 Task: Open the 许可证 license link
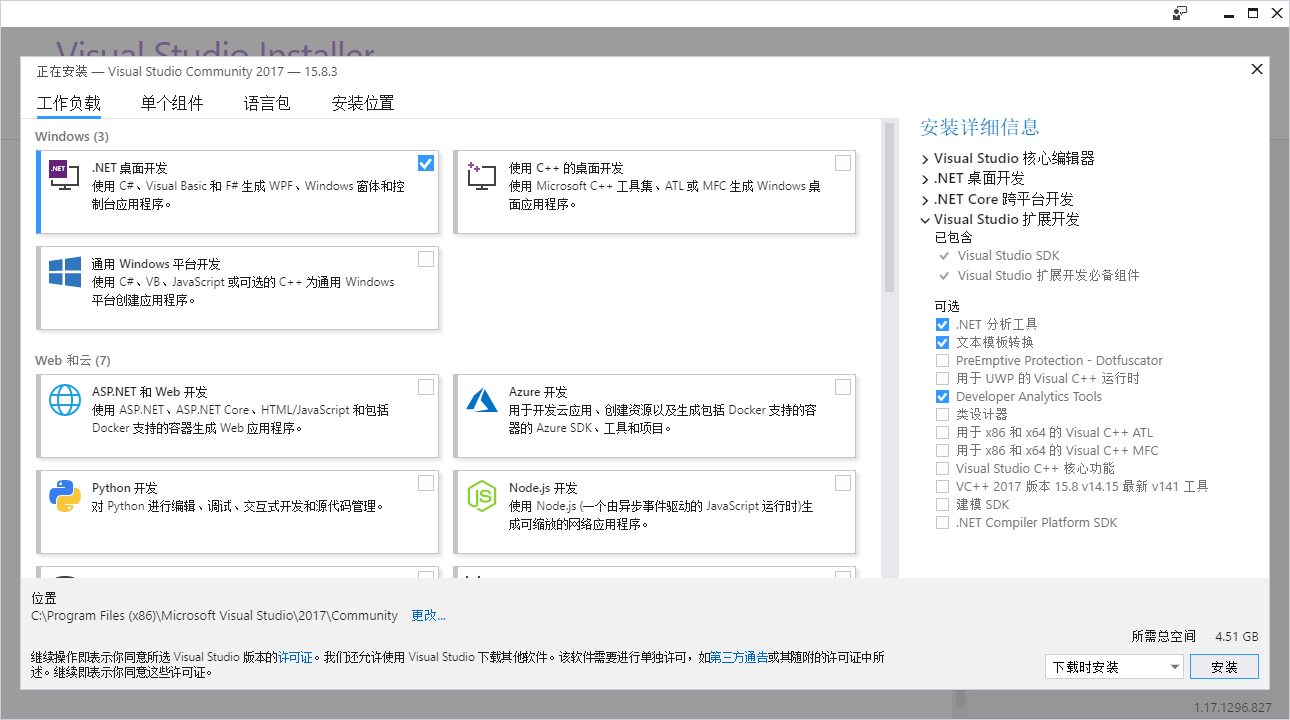(x=295, y=658)
